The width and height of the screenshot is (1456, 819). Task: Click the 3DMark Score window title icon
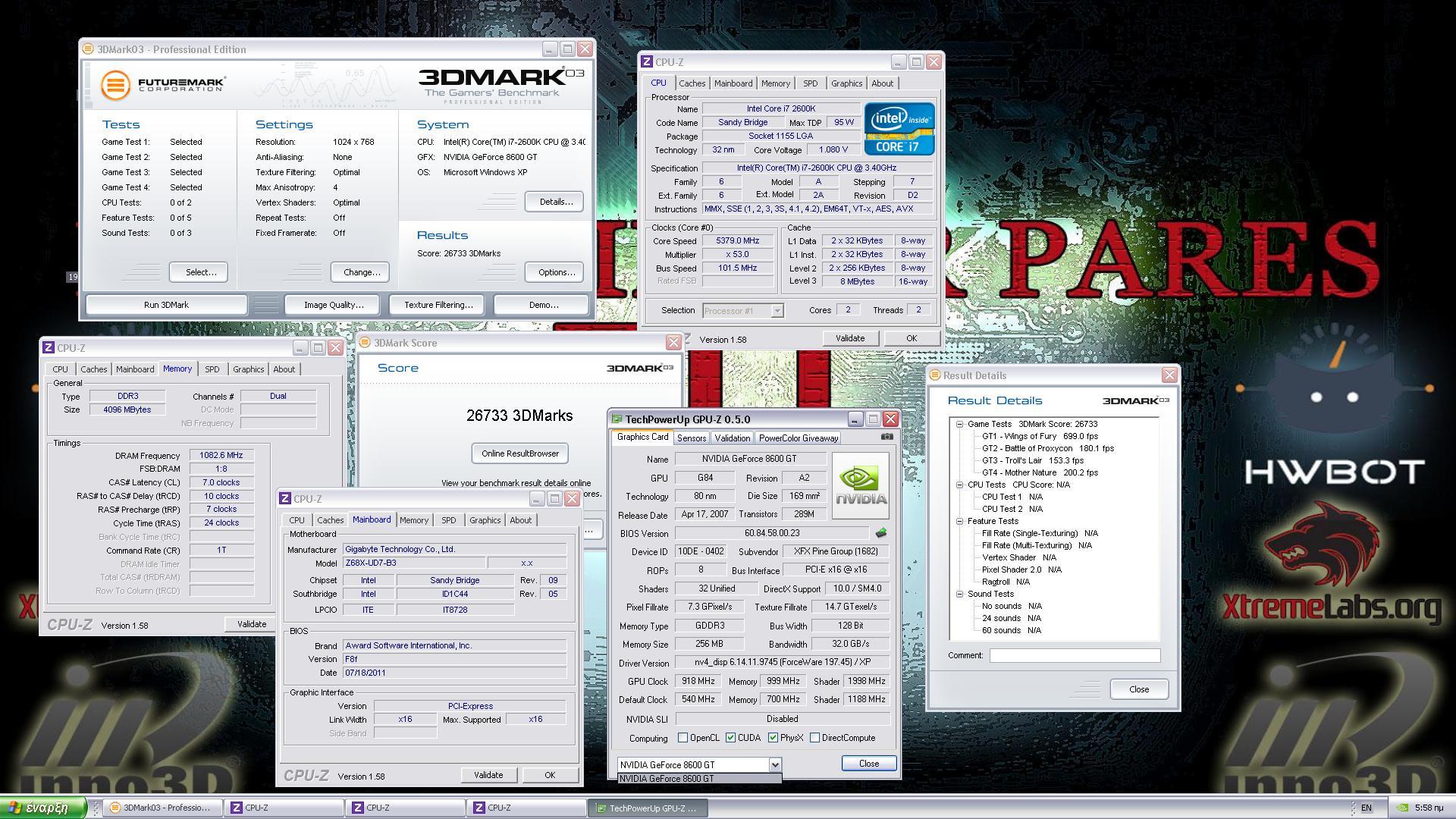click(x=365, y=343)
